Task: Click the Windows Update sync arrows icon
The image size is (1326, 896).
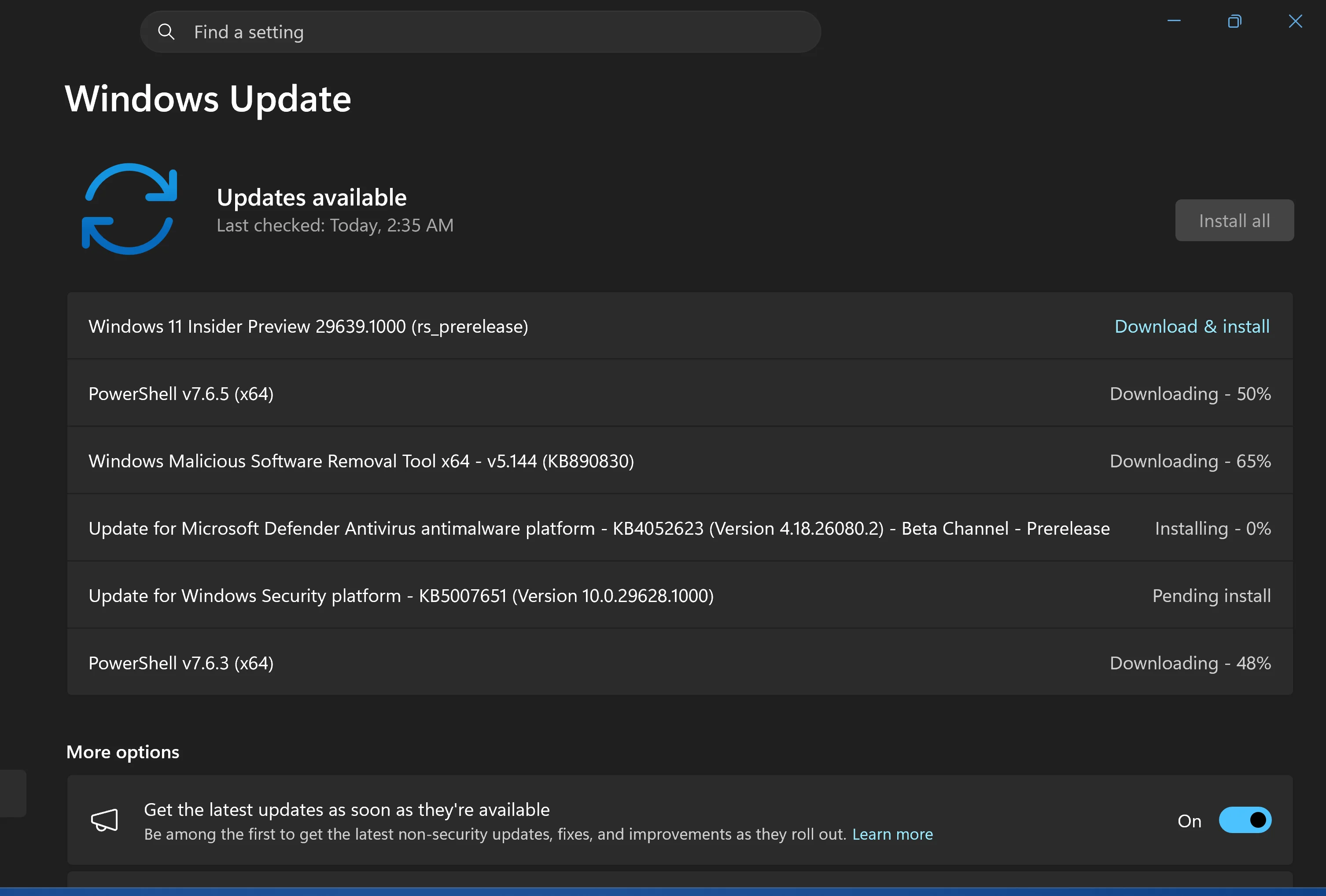Action: 129,209
